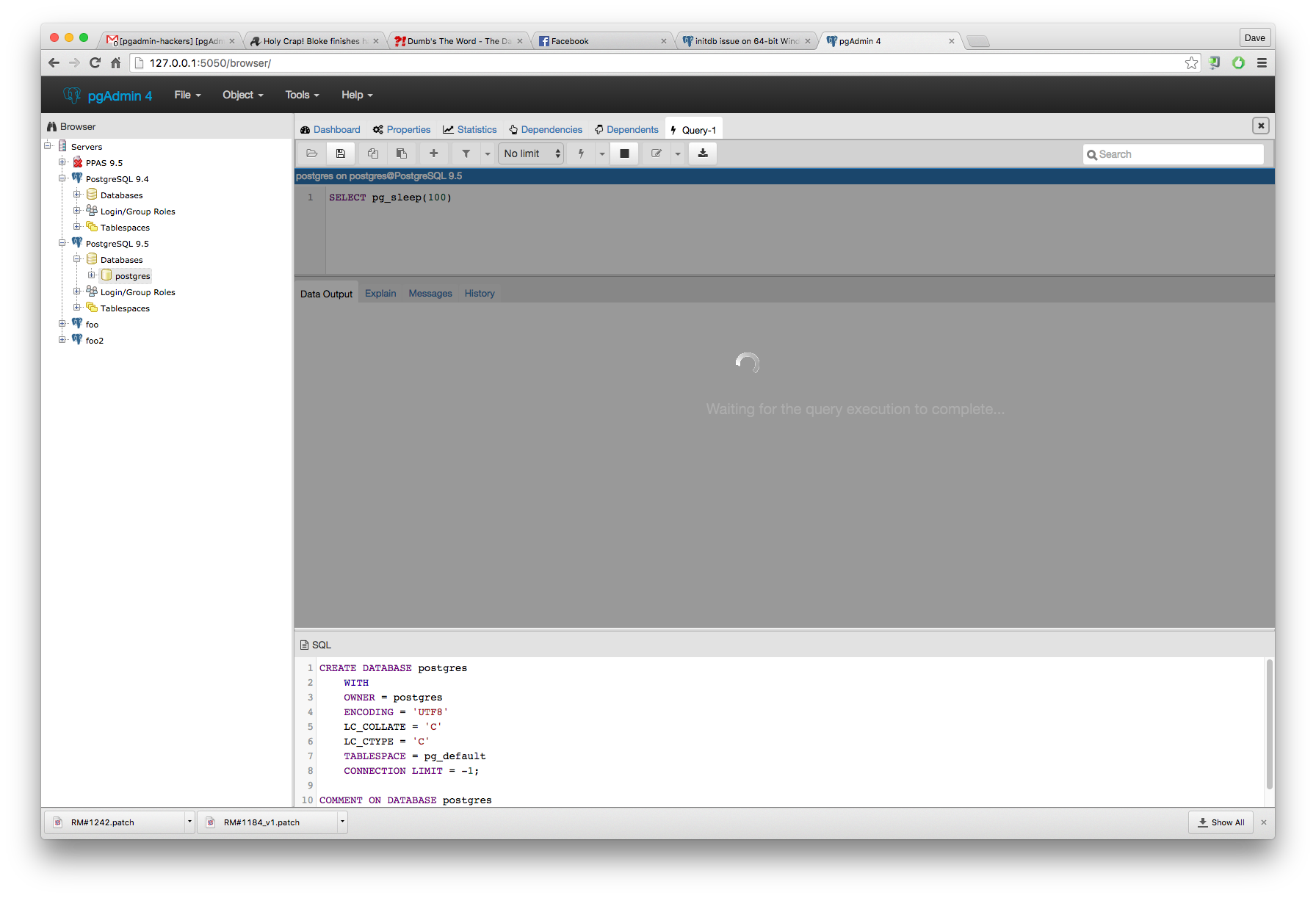Select the foo2 server tree item

coord(94,341)
